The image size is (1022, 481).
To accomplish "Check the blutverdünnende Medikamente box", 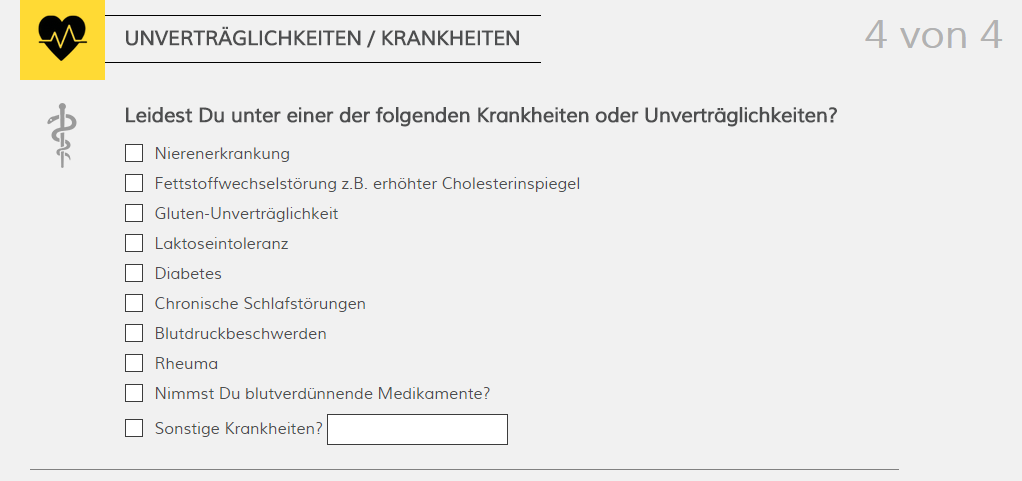I will [x=134, y=393].
